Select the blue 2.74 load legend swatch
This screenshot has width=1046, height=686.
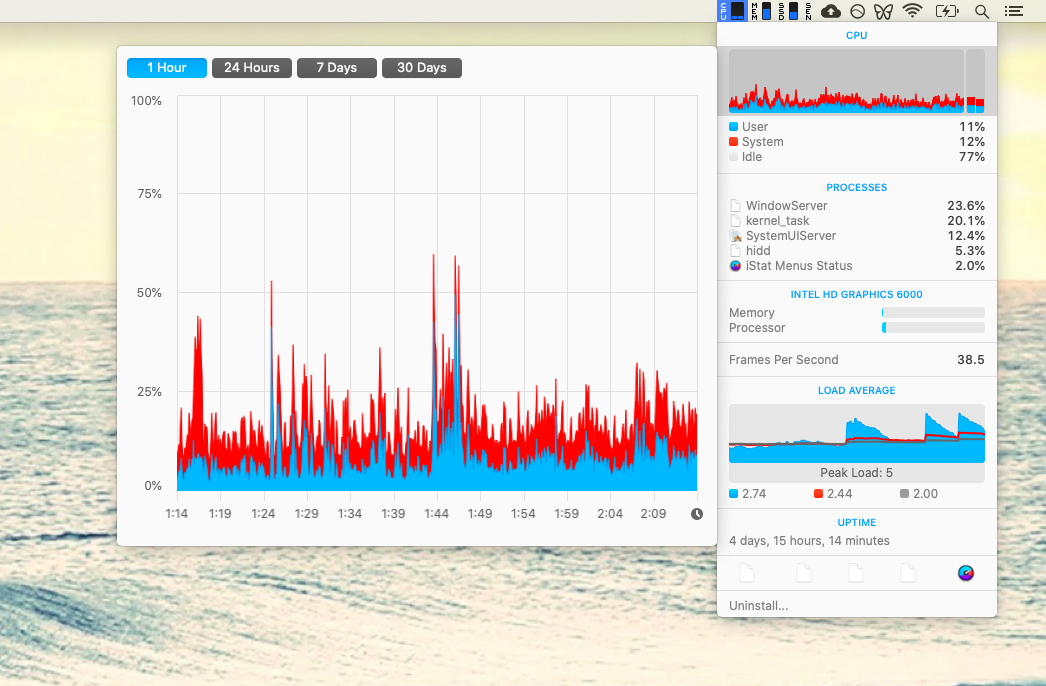click(734, 493)
